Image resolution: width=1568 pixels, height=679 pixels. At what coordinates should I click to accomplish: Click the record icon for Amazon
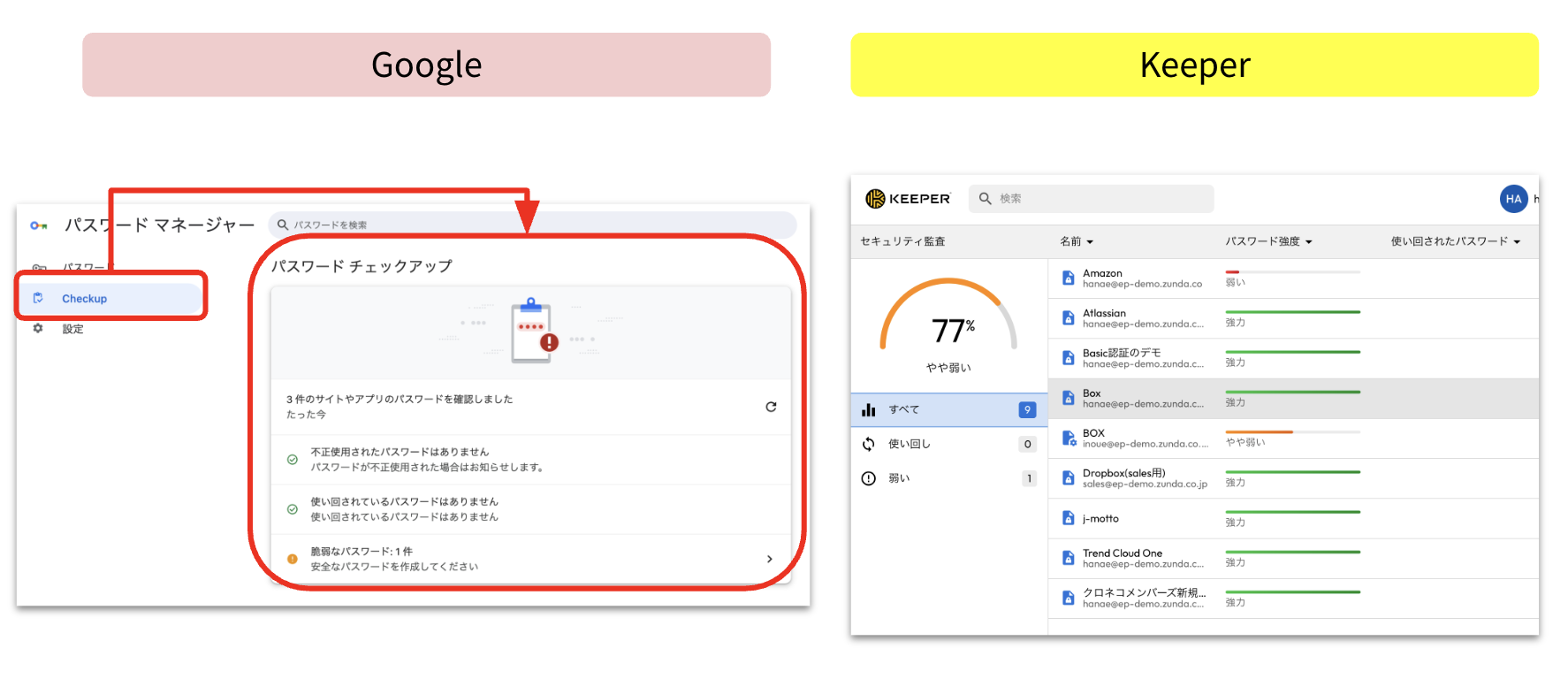point(1069,278)
